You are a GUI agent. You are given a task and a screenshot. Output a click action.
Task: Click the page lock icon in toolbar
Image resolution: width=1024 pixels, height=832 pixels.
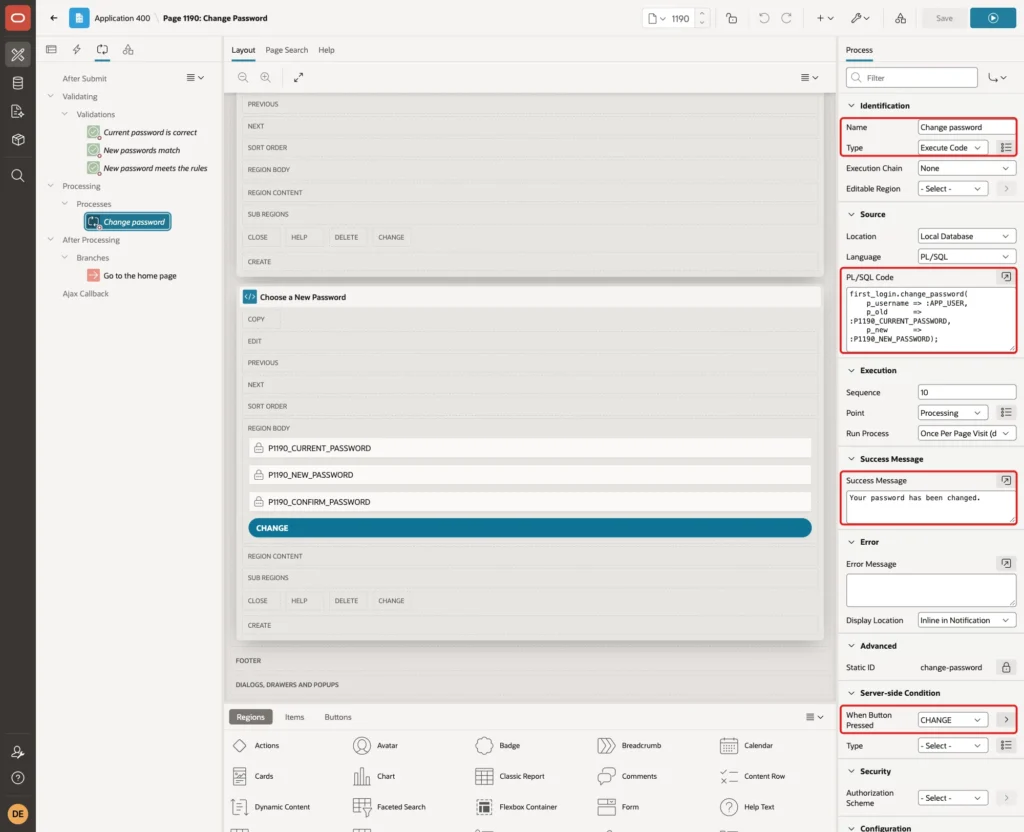[x=731, y=18]
